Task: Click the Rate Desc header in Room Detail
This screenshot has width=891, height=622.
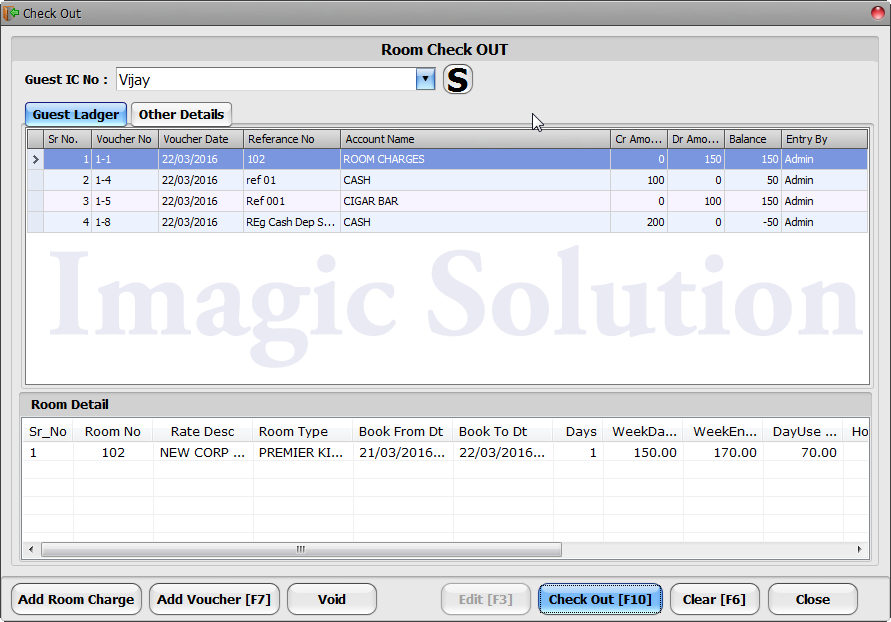Action: pyautogui.click(x=202, y=432)
